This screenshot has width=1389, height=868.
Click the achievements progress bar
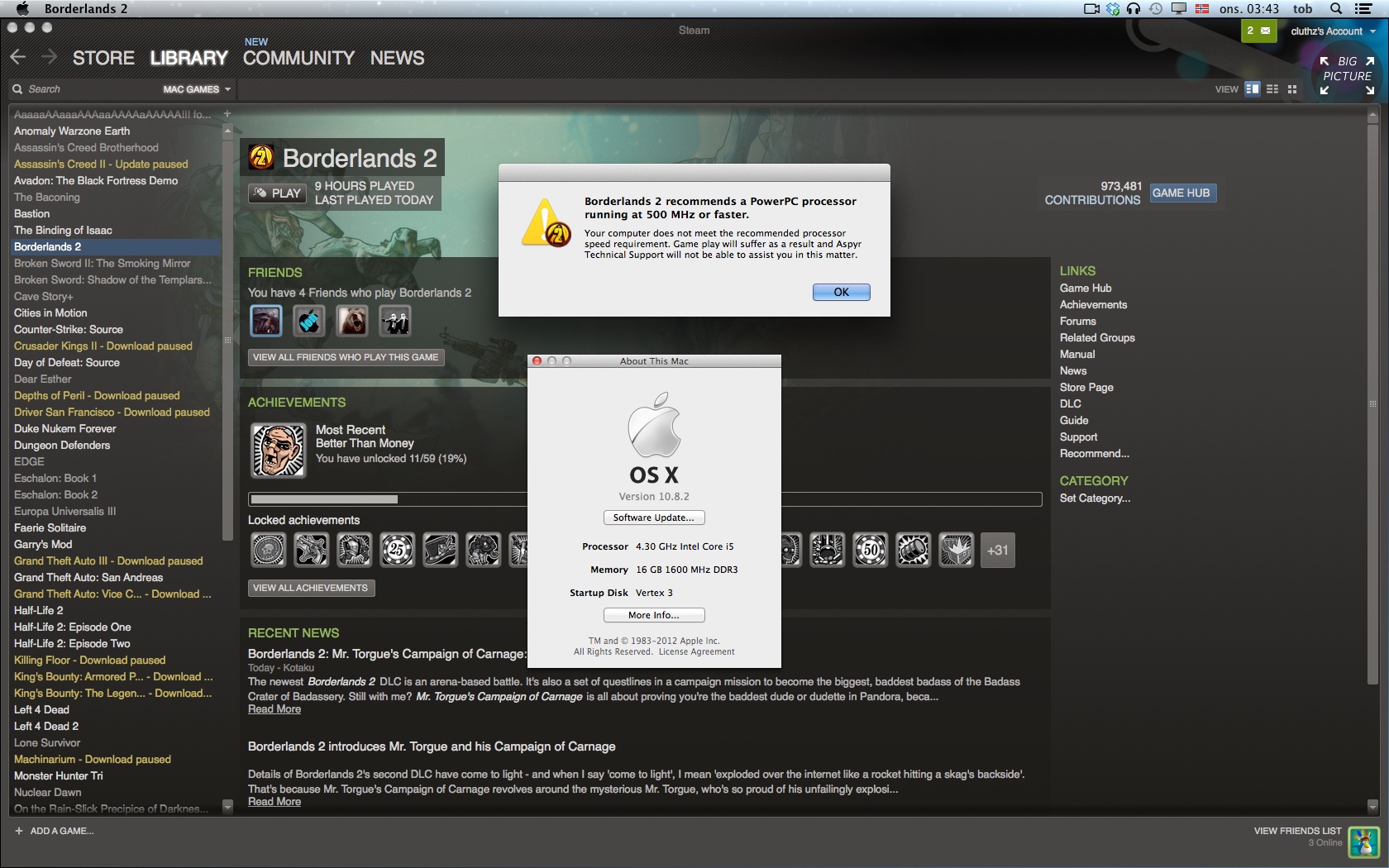pyautogui.click(x=645, y=499)
